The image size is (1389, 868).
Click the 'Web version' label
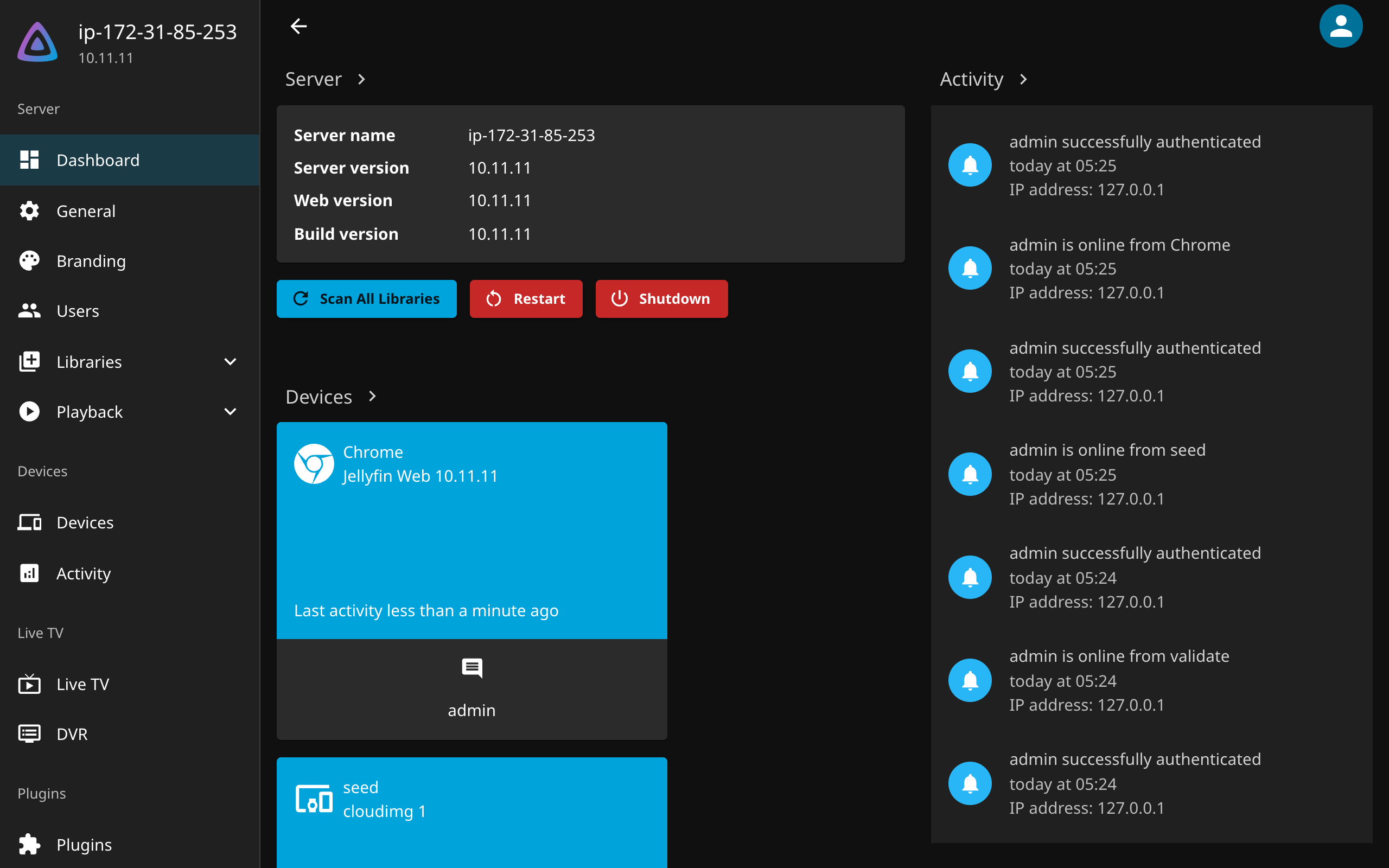343,200
